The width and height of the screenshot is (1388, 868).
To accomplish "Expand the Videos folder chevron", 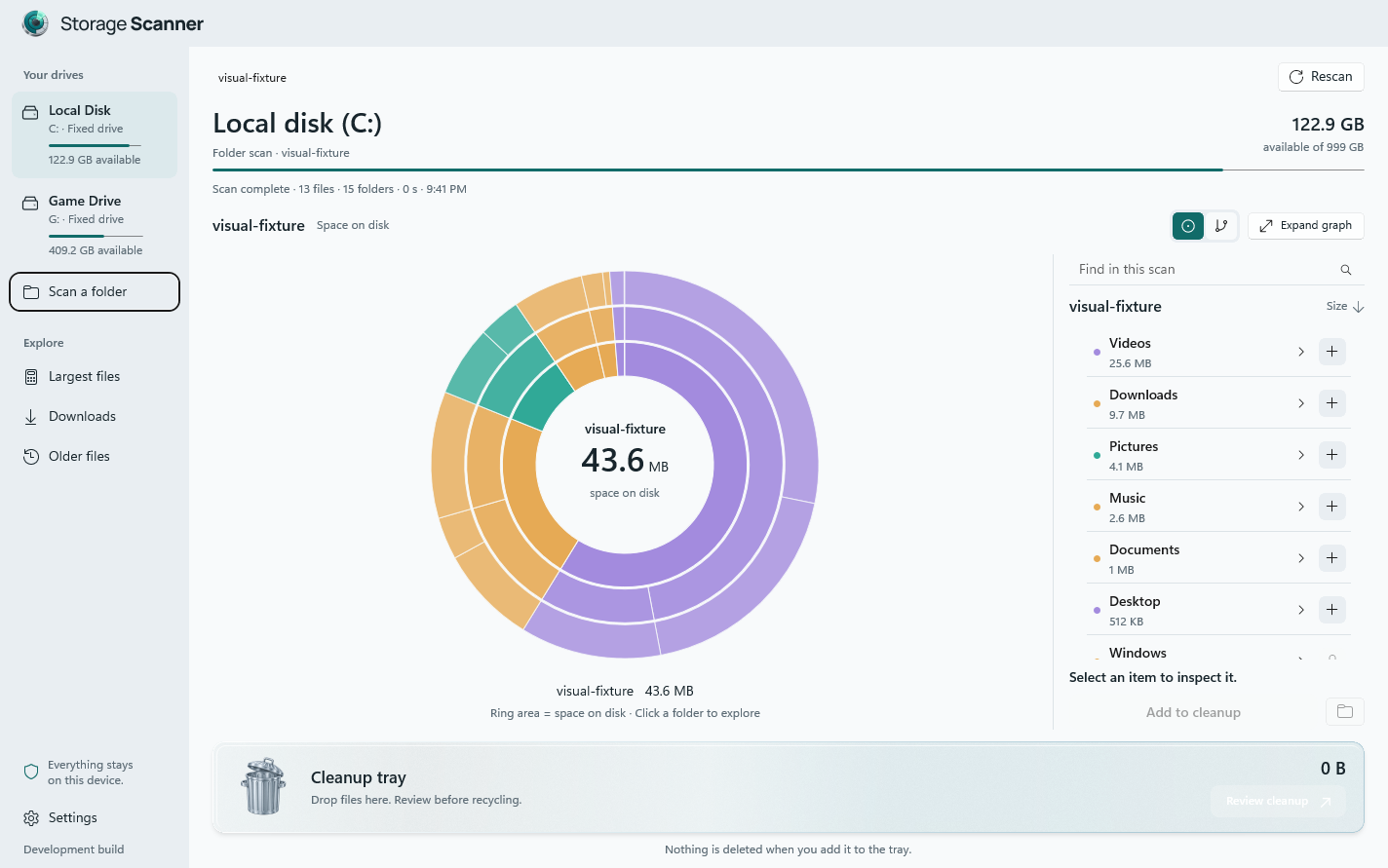I will tap(1300, 352).
